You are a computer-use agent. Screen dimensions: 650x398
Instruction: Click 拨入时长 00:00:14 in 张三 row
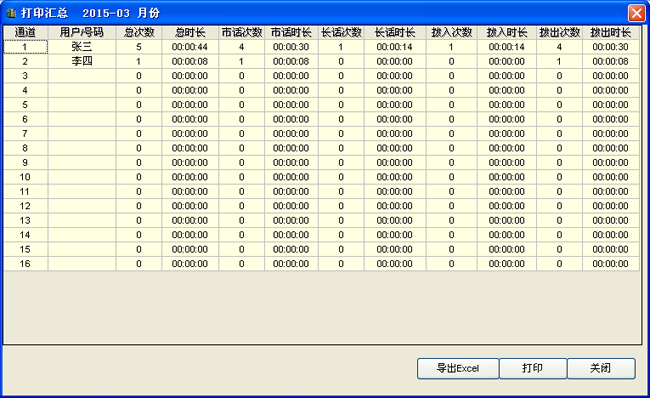point(507,47)
